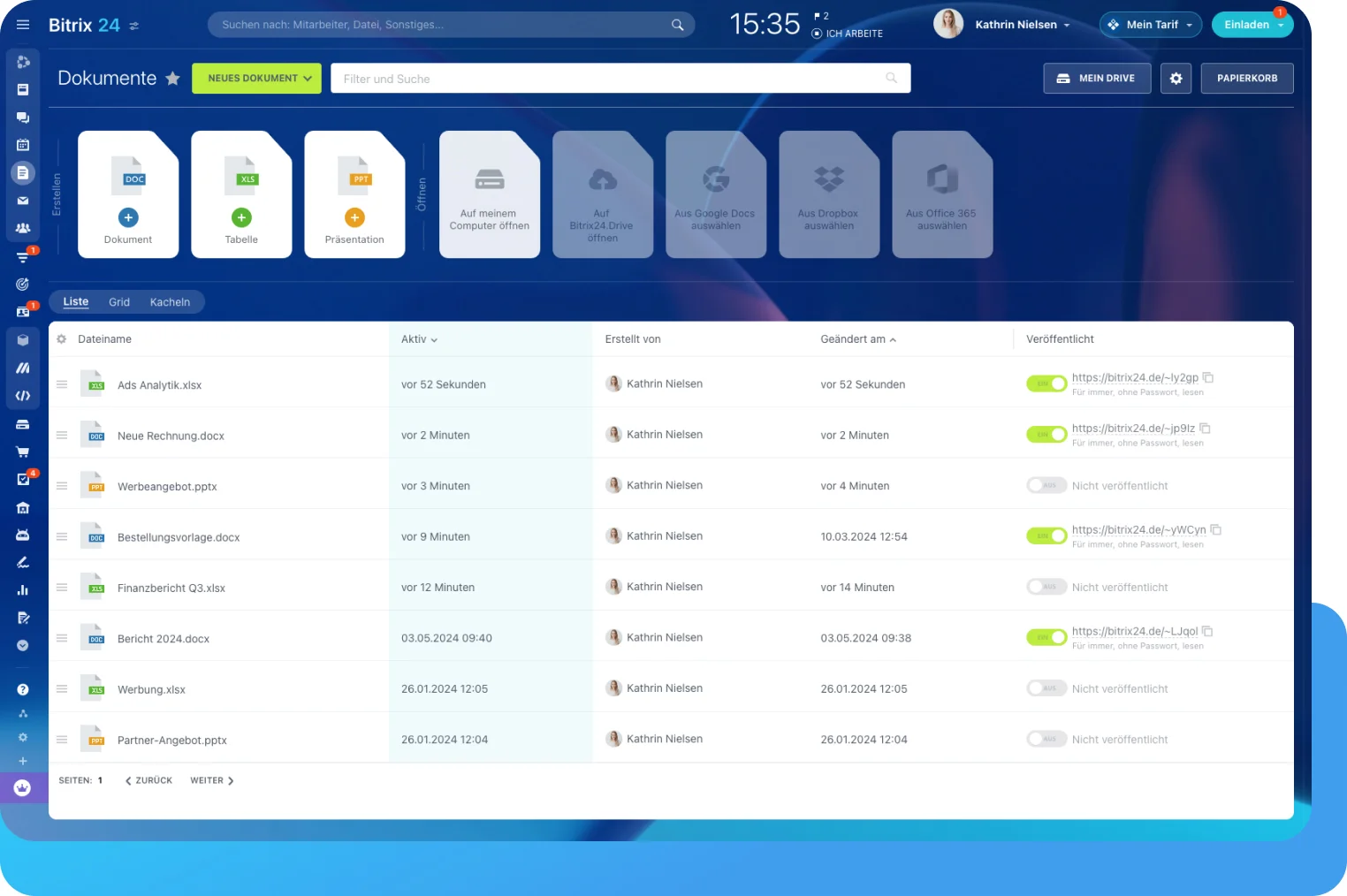This screenshot has width=1347, height=896.
Task: Copy the public link for Ads Analytik.xlsx
Action: click(1208, 377)
